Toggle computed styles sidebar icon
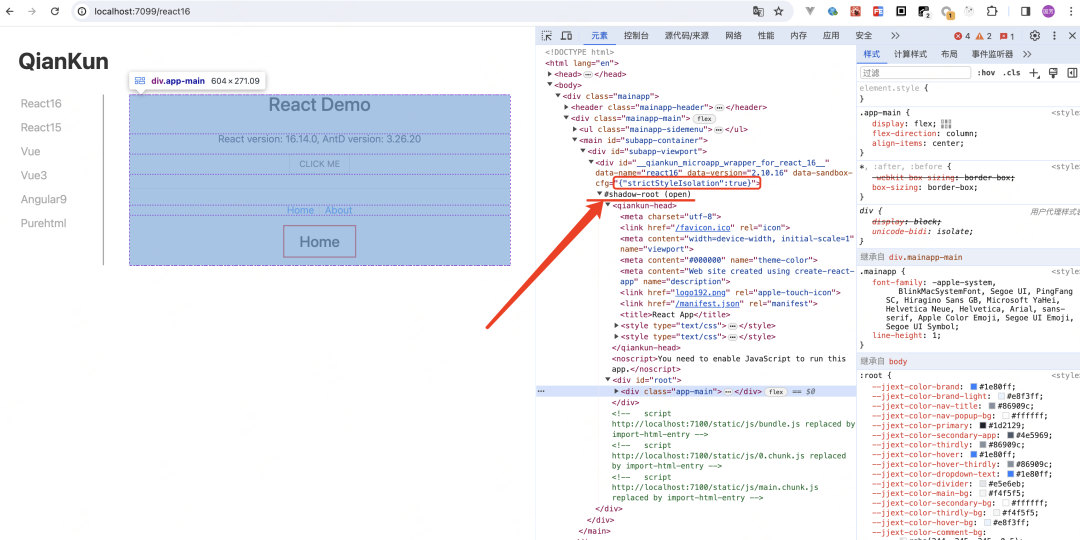Viewport: 1080px width, 540px height. (1072, 73)
